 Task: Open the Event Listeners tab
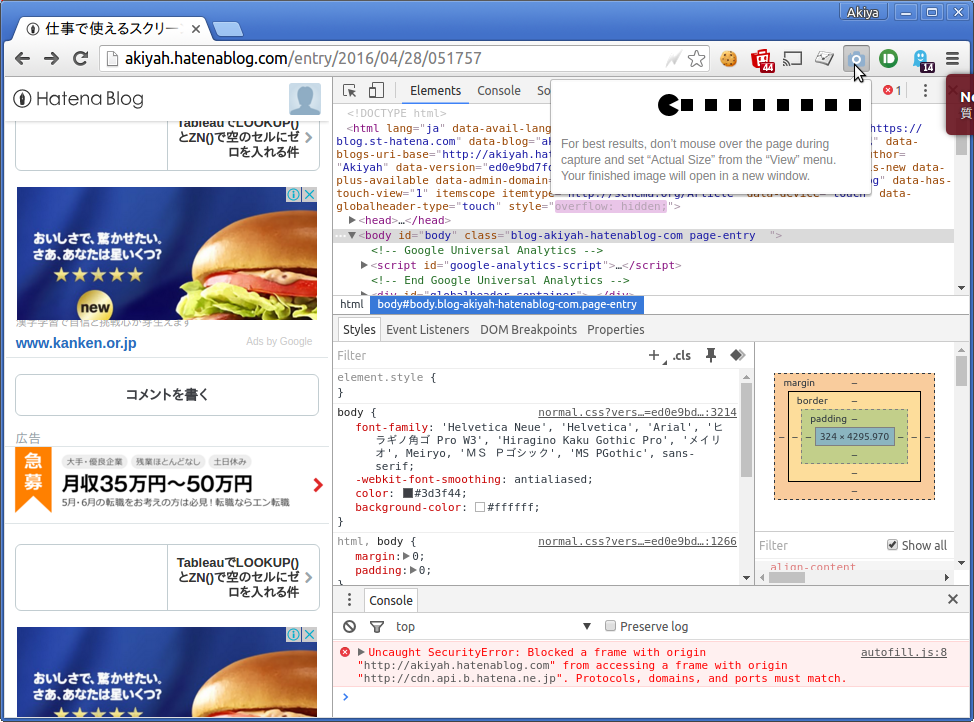coord(427,329)
